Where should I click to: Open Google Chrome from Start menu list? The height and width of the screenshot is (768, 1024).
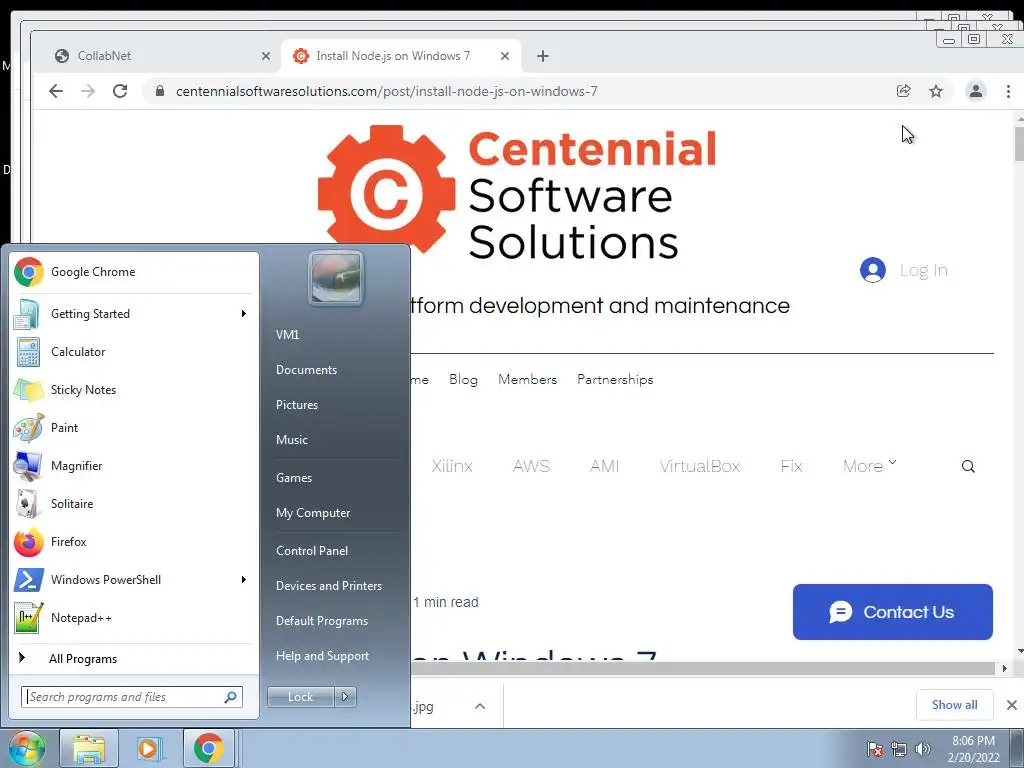point(134,272)
